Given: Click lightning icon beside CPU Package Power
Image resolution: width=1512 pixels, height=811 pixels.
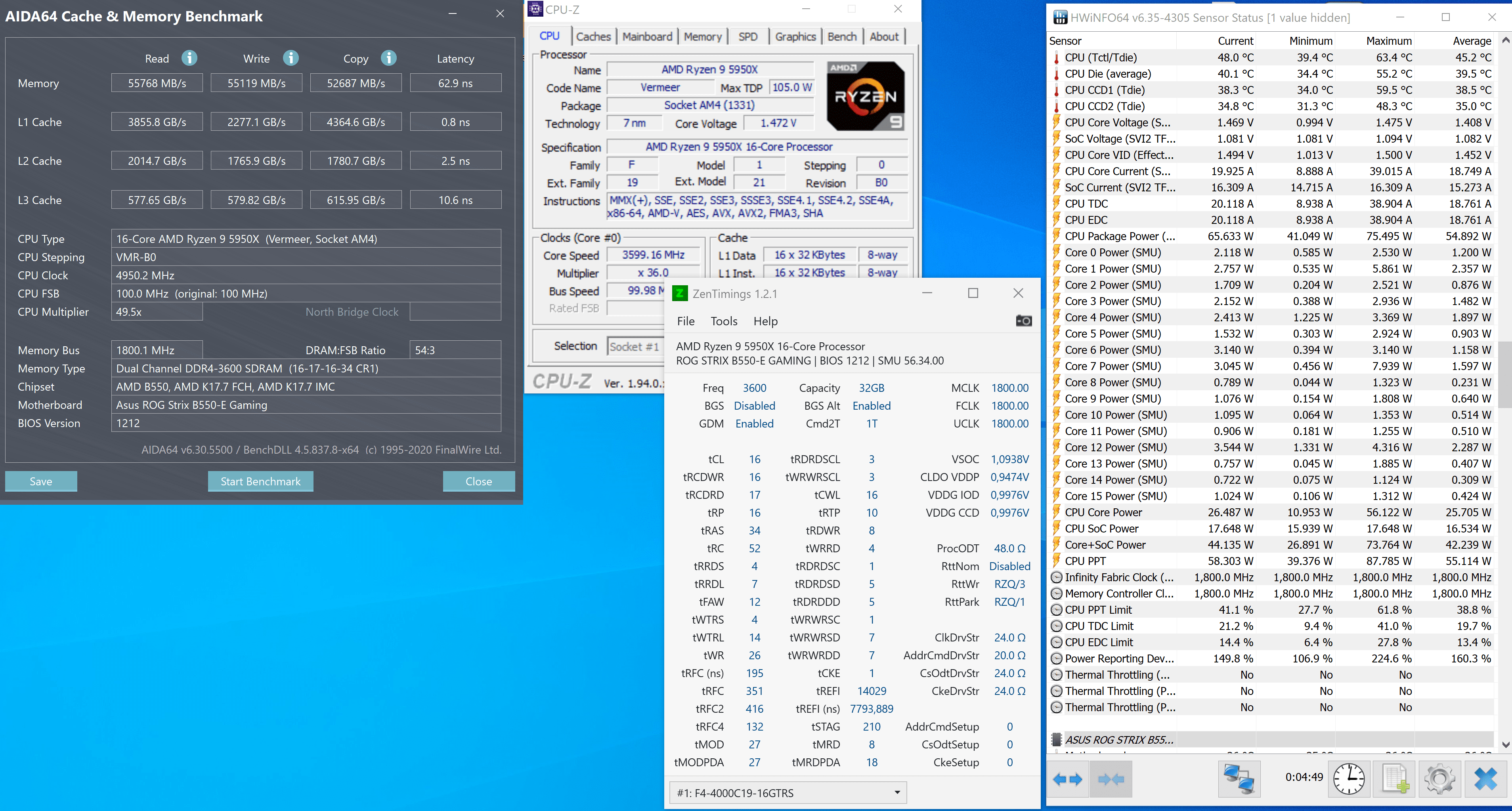Looking at the screenshot, I should [1057, 236].
